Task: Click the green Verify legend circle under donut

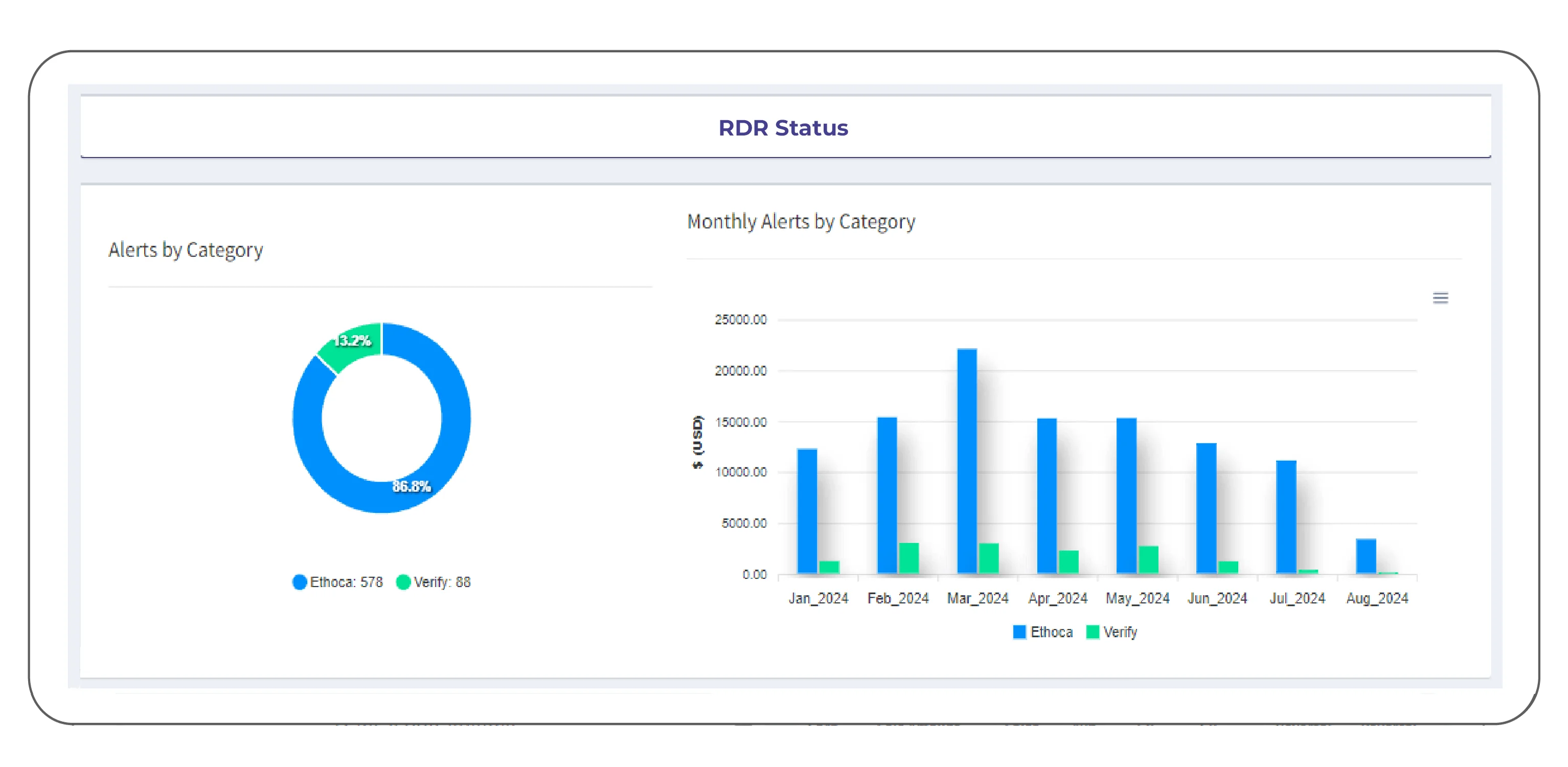Action: pos(403,582)
